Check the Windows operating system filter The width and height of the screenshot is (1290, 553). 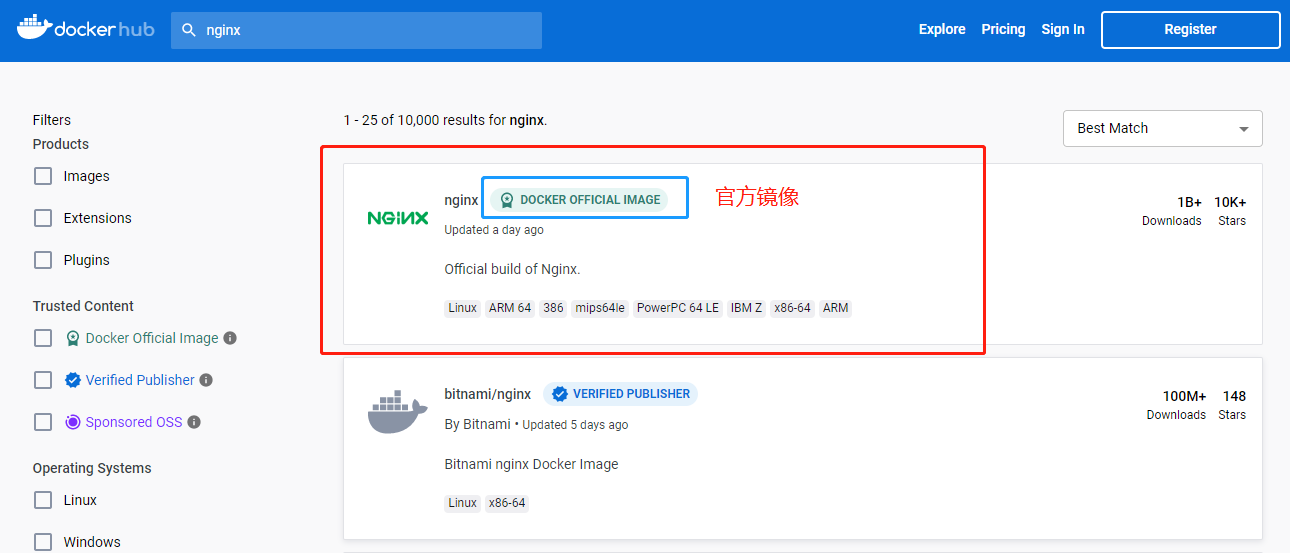(43, 542)
